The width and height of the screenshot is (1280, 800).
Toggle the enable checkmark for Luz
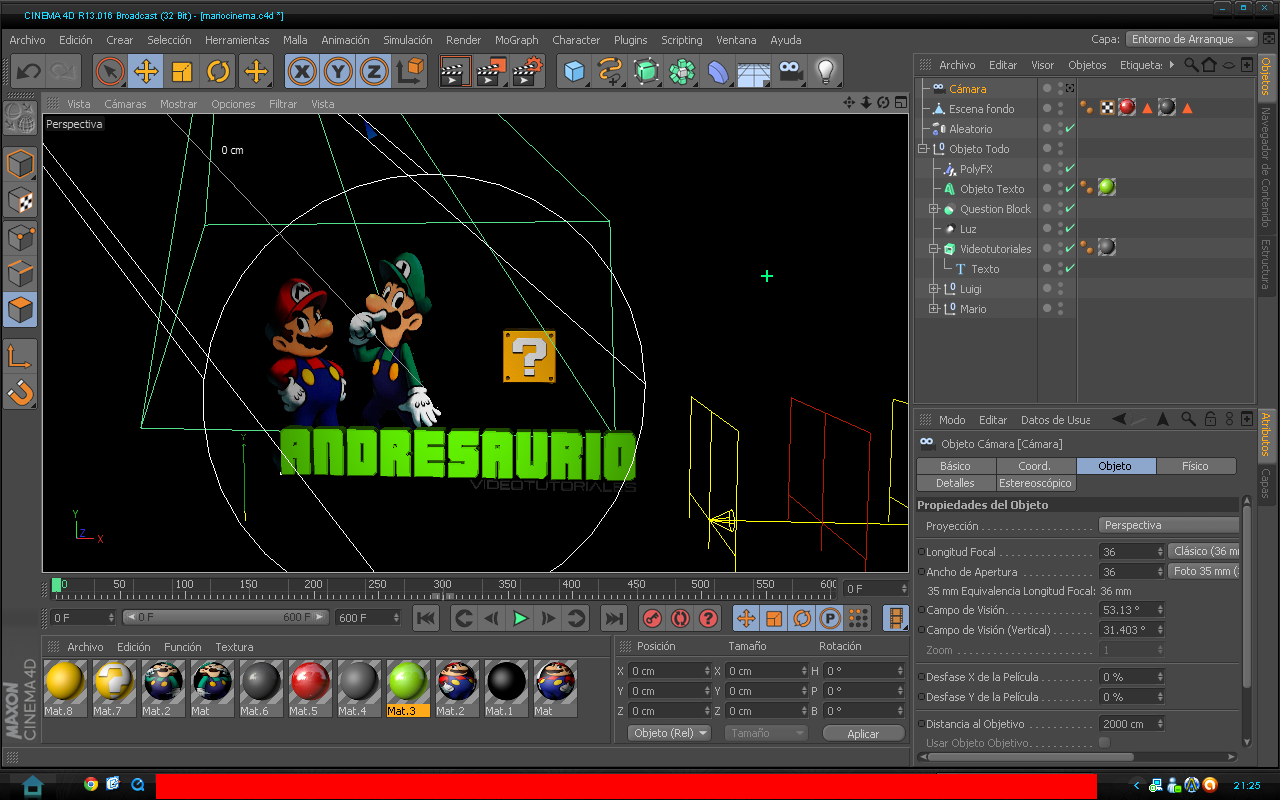pyautogui.click(x=1070, y=229)
